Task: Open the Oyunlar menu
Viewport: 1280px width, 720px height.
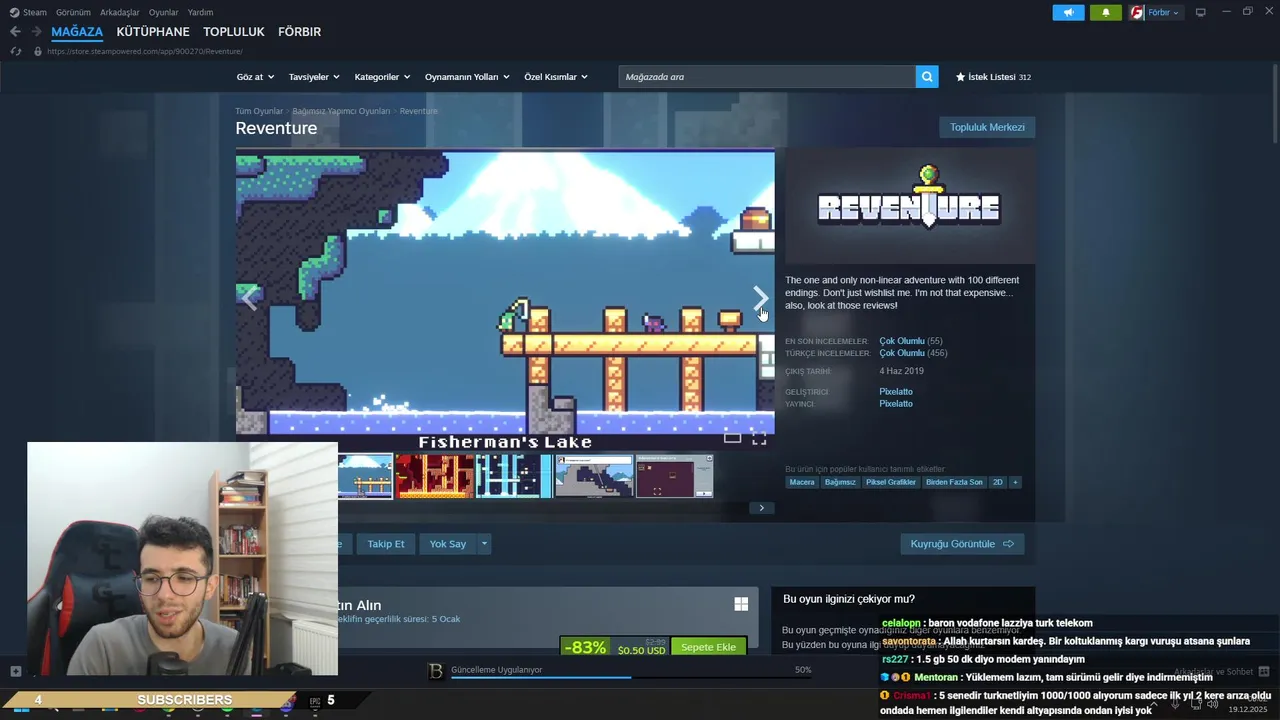Action: 164,12
